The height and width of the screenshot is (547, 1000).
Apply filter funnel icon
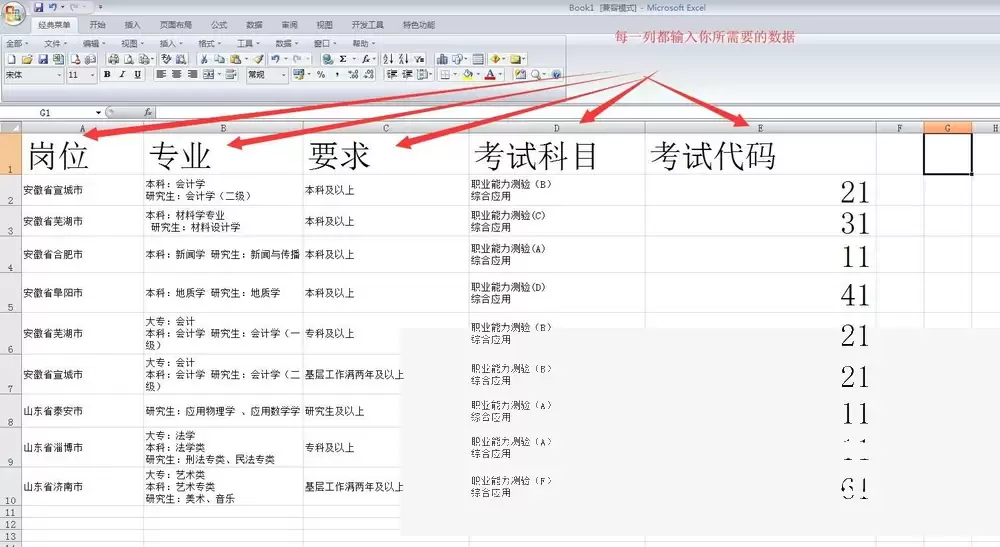pyautogui.click(x=419, y=59)
